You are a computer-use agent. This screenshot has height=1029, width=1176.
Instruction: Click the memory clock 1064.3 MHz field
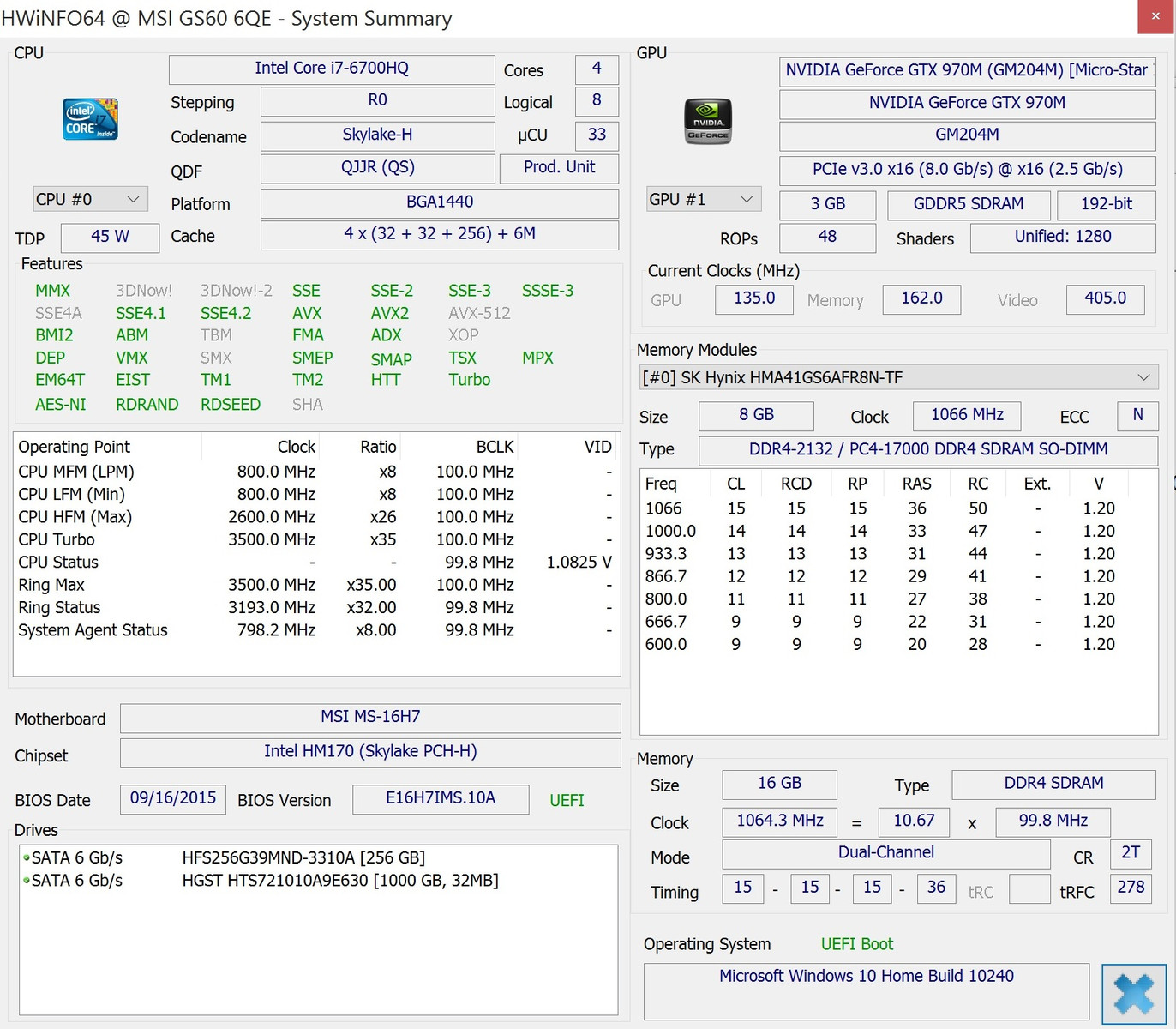pos(779,821)
